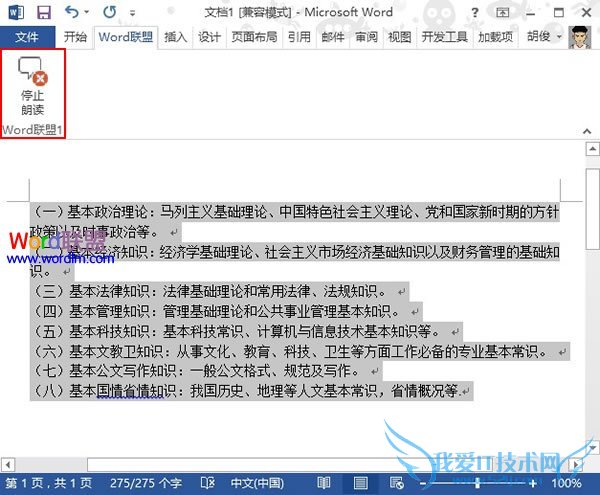Click the vertical scrollbar thumb
The image size is (600, 495).
point(592,209)
